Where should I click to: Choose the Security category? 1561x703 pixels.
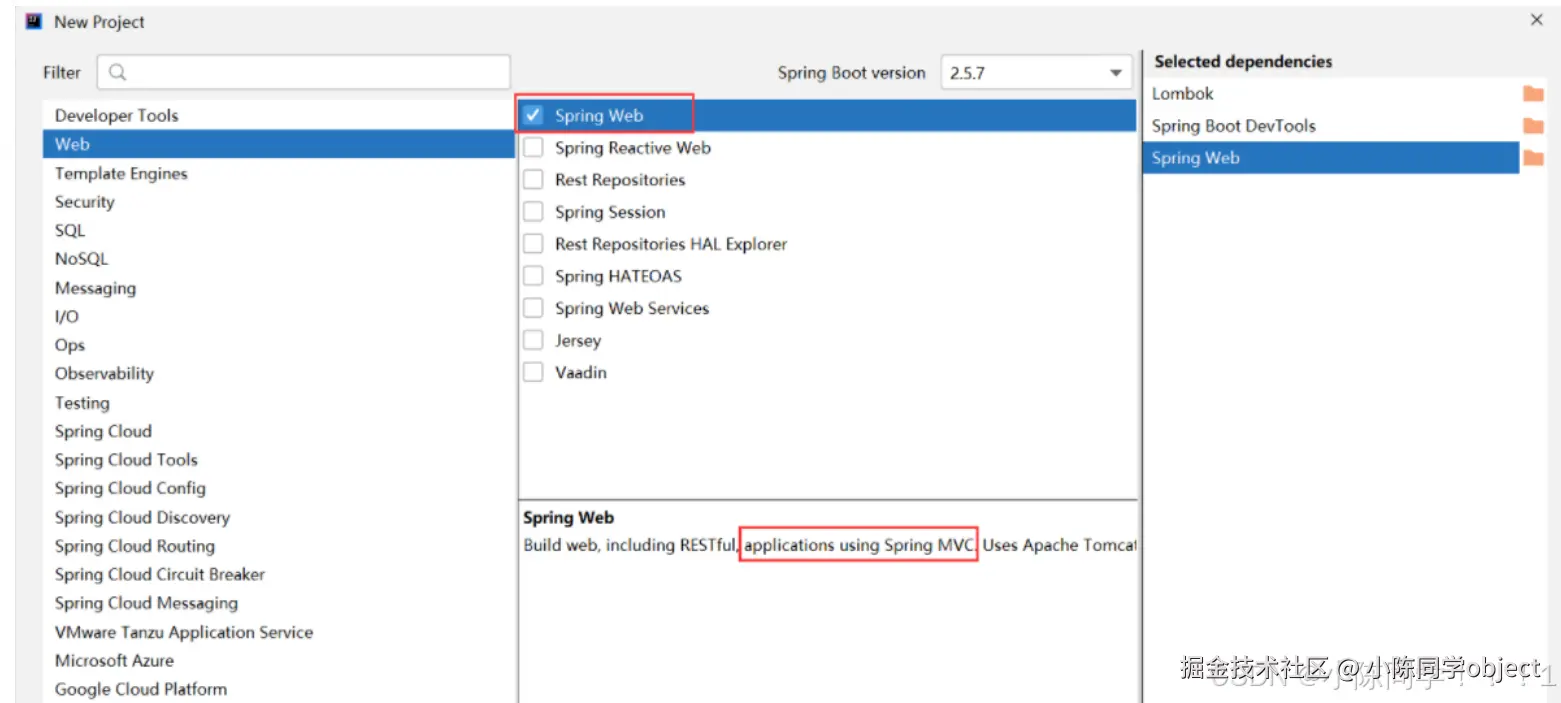[x=278, y=201]
